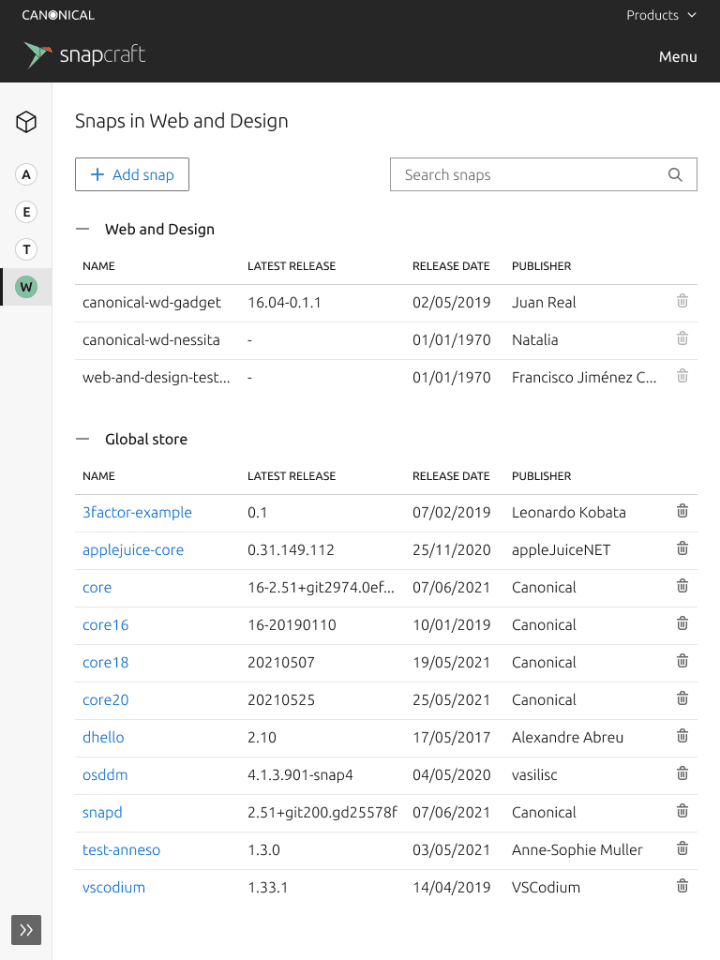Remove test-anneso with trash icon

pos(682,849)
